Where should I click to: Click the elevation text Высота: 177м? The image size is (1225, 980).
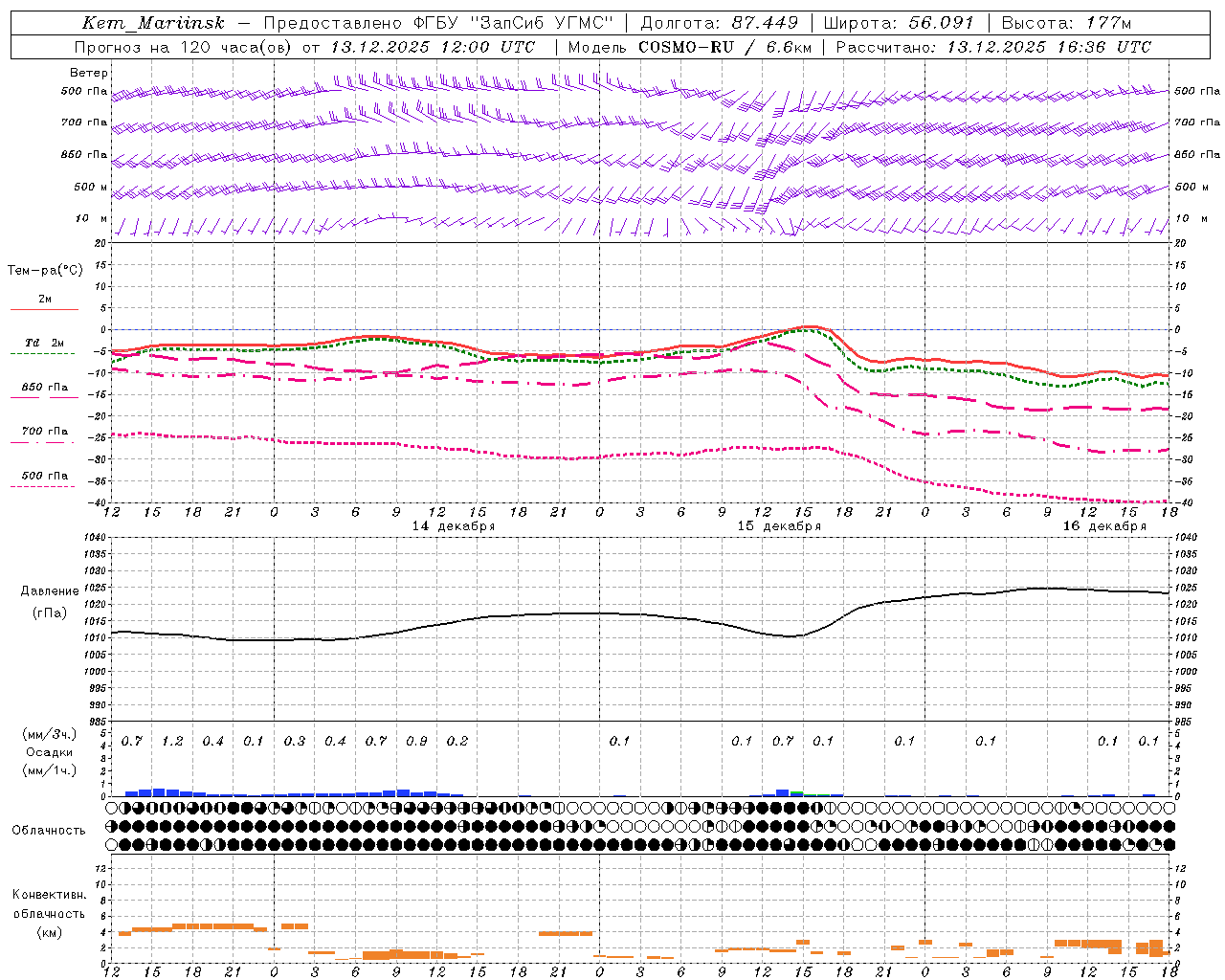click(x=1067, y=23)
